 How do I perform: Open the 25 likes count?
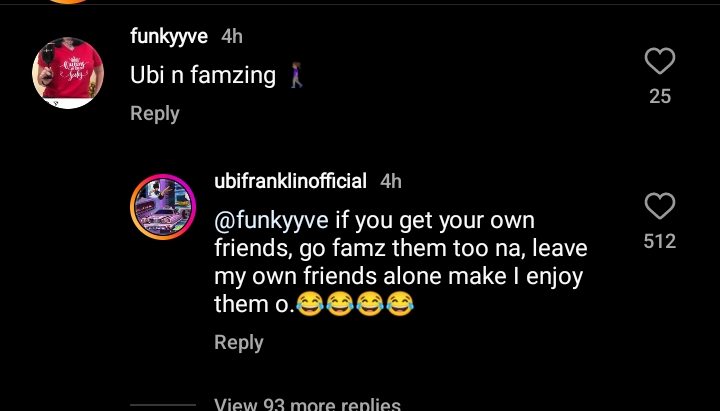[x=659, y=96]
